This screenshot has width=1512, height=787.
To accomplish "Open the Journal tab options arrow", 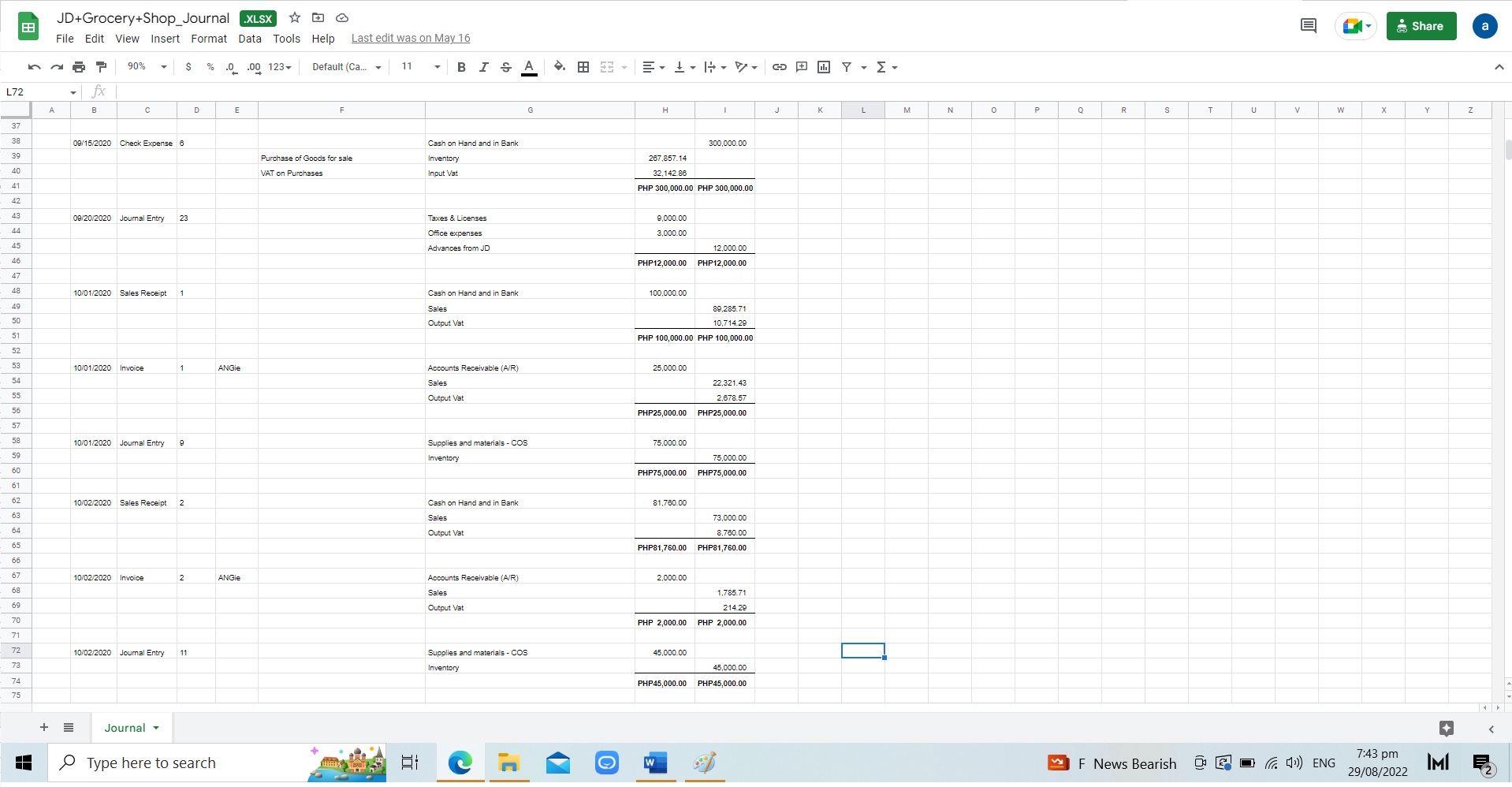I will (x=156, y=728).
